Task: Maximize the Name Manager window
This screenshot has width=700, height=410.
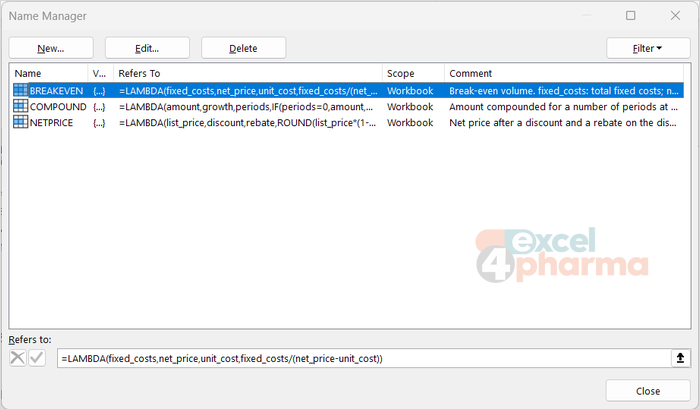Action: [x=630, y=16]
